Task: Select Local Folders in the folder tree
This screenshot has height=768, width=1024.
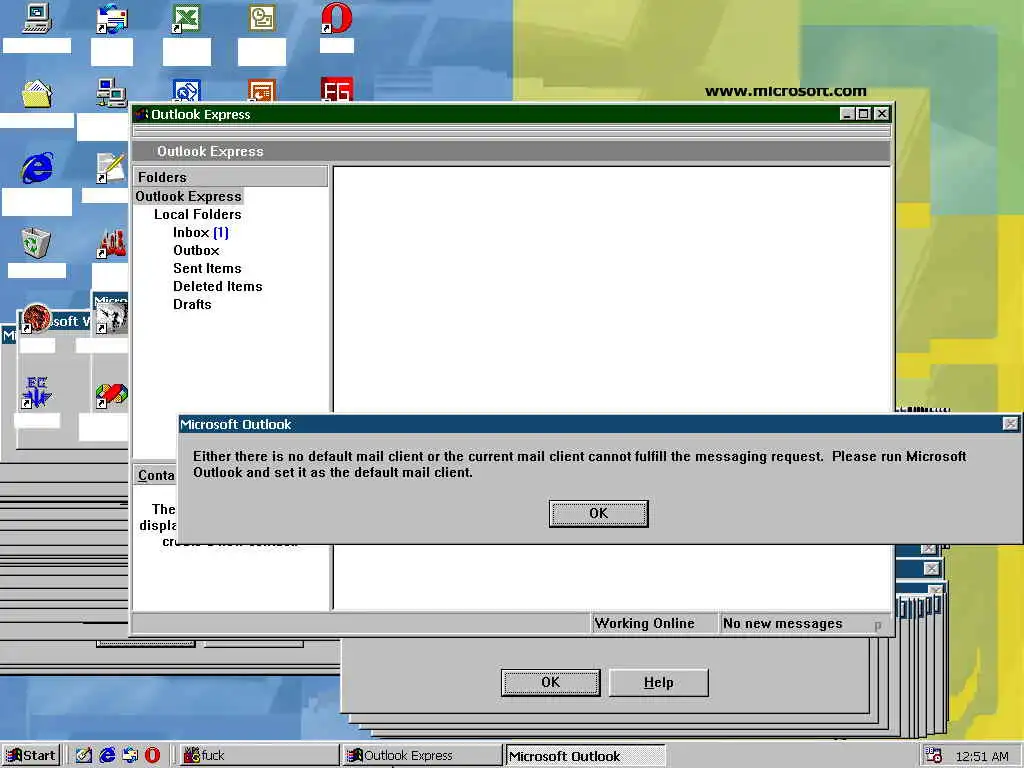Action: (197, 214)
